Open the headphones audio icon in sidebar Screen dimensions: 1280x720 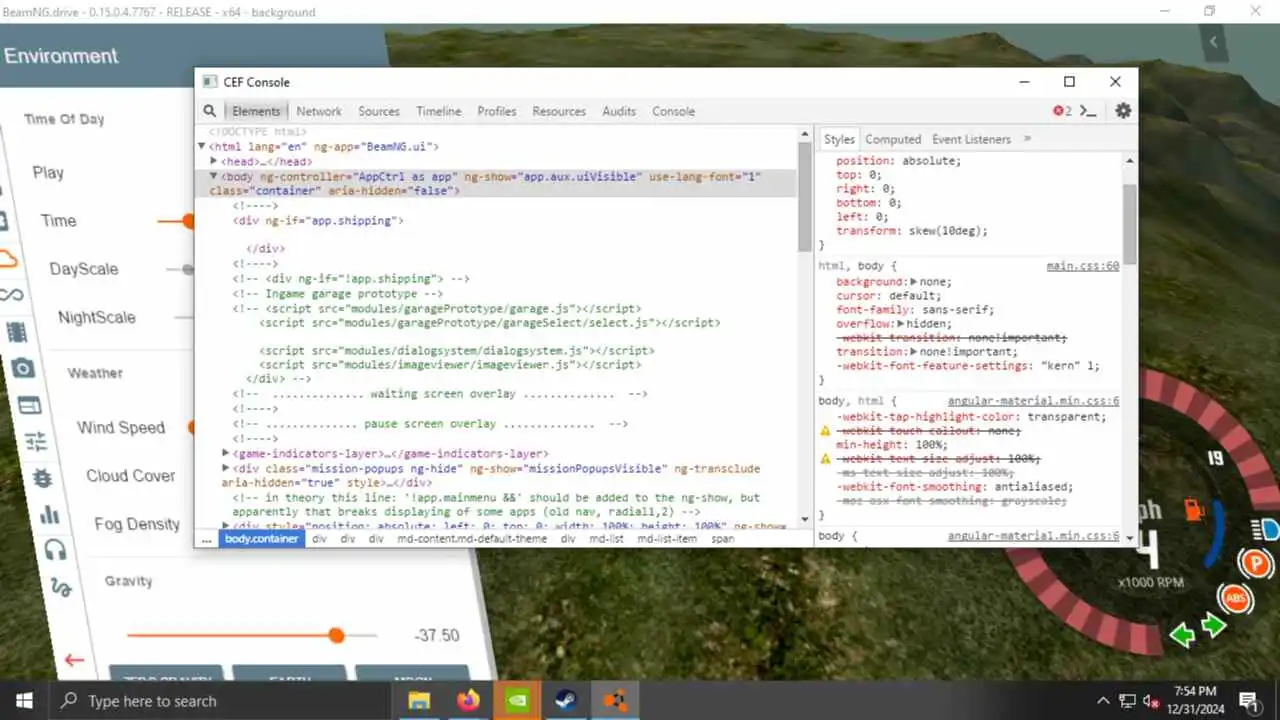click(55, 549)
